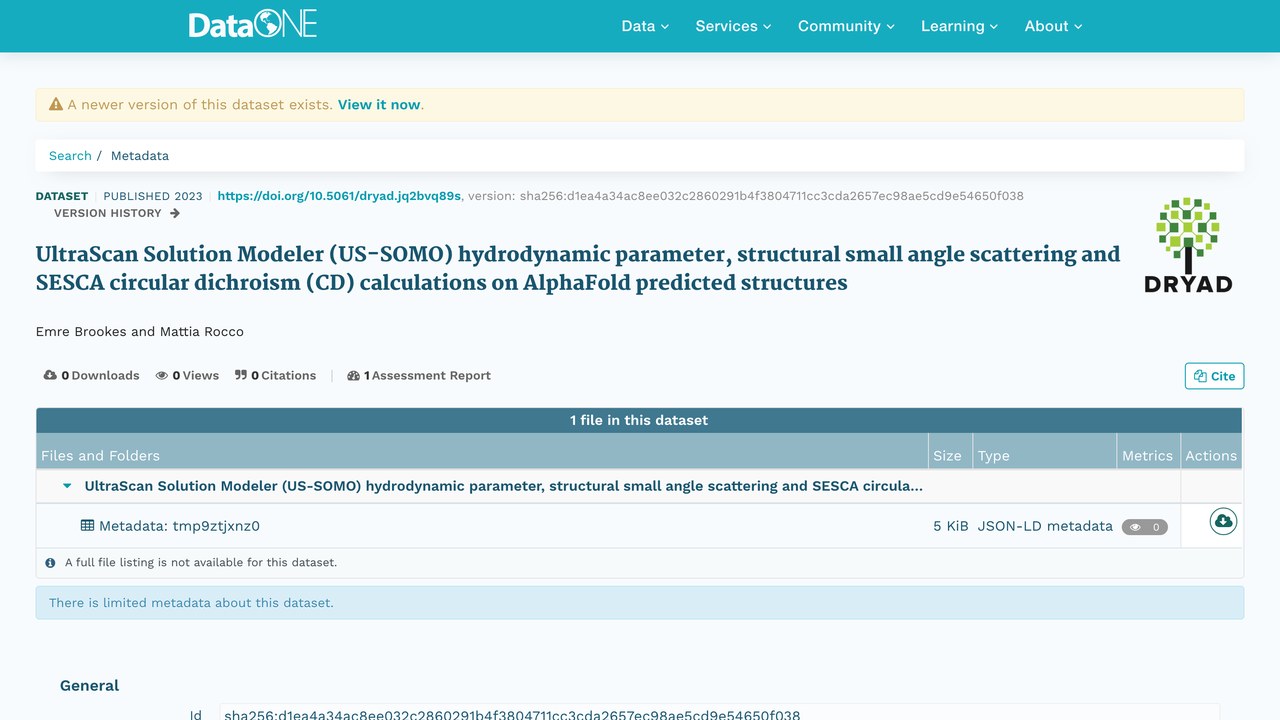Click the eye icon next to Views
This screenshot has width=1280, height=720.
coord(162,376)
